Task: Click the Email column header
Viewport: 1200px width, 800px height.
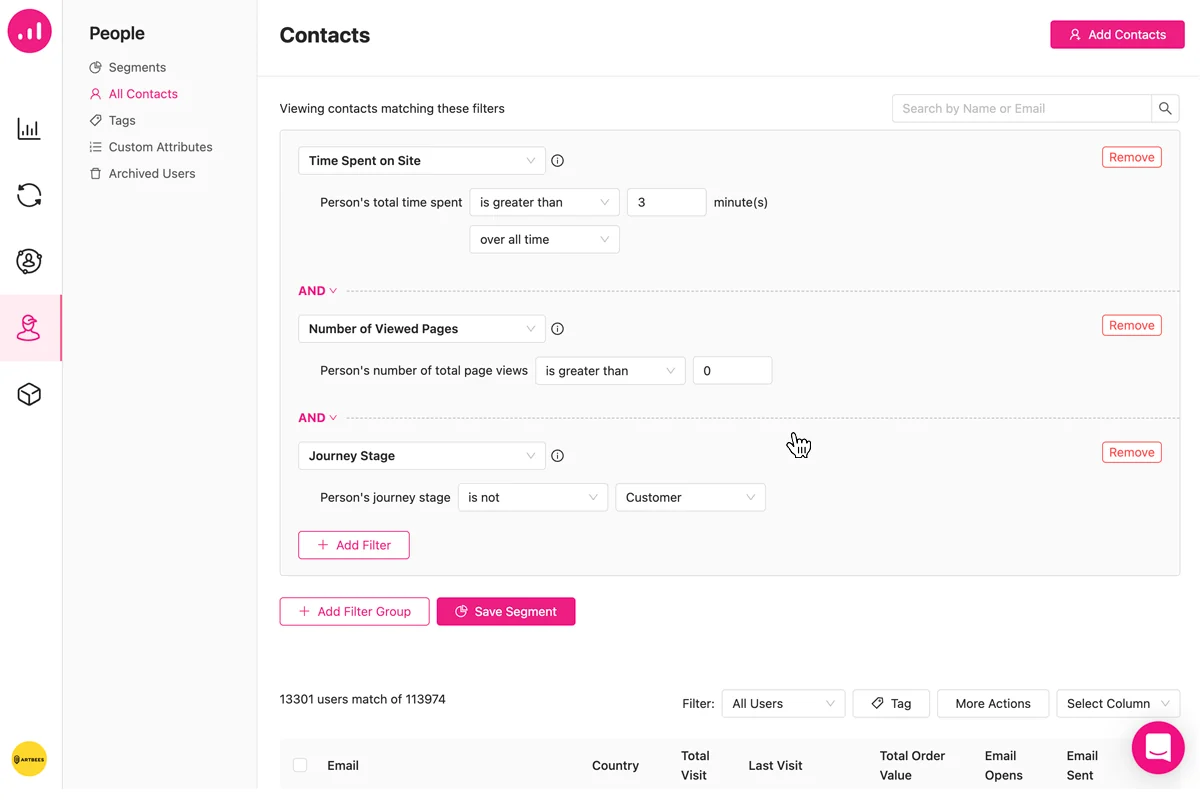Action: (343, 766)
